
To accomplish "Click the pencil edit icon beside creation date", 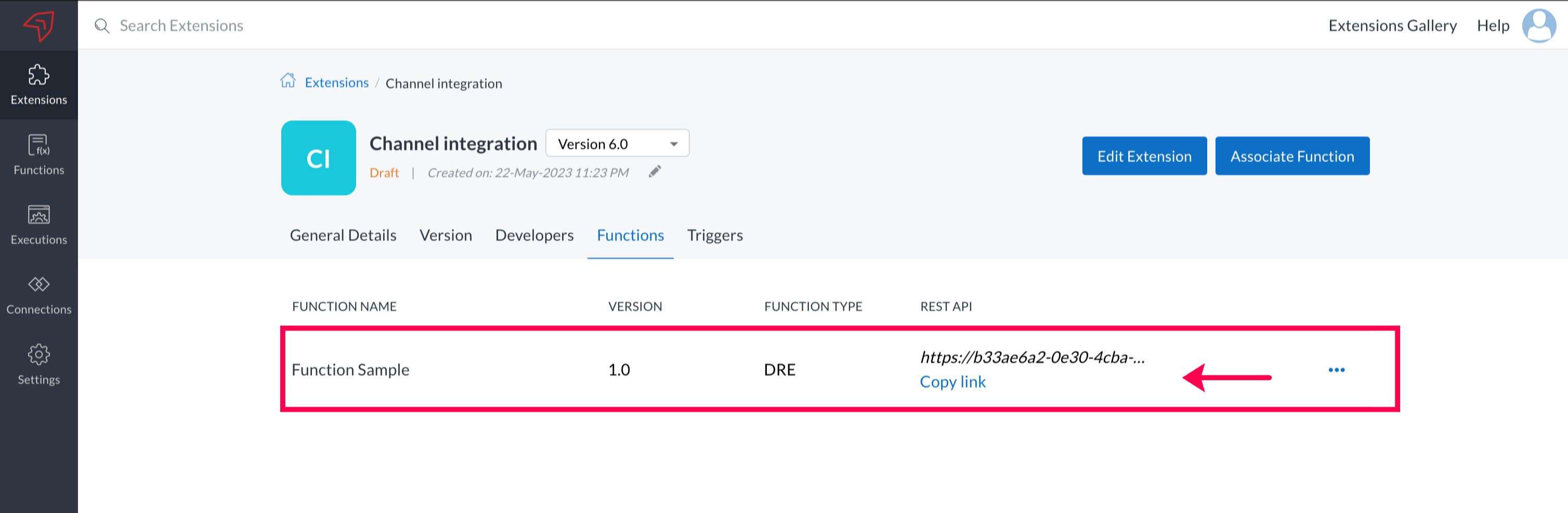I will point(655,172).
